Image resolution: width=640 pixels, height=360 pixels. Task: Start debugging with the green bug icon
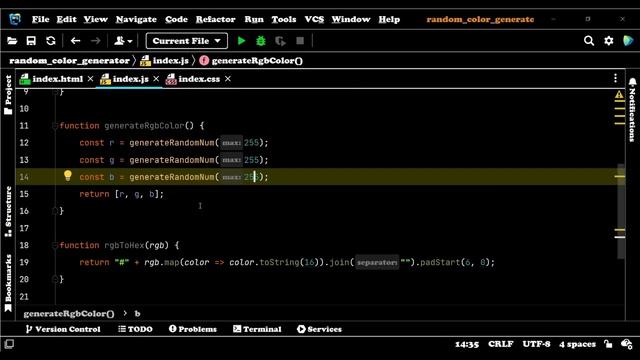point(260,41)
